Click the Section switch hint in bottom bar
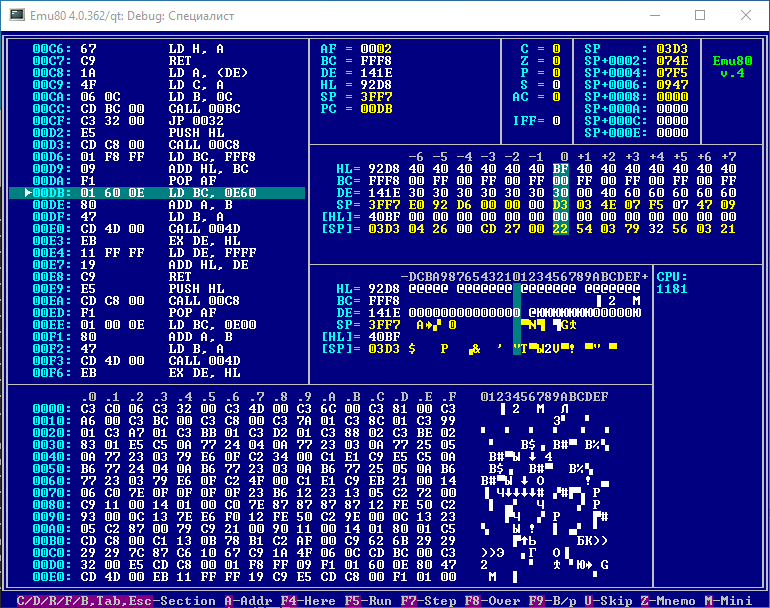This screenshot has width=770, height=608. pyautogui.click(x=110, y=601)
